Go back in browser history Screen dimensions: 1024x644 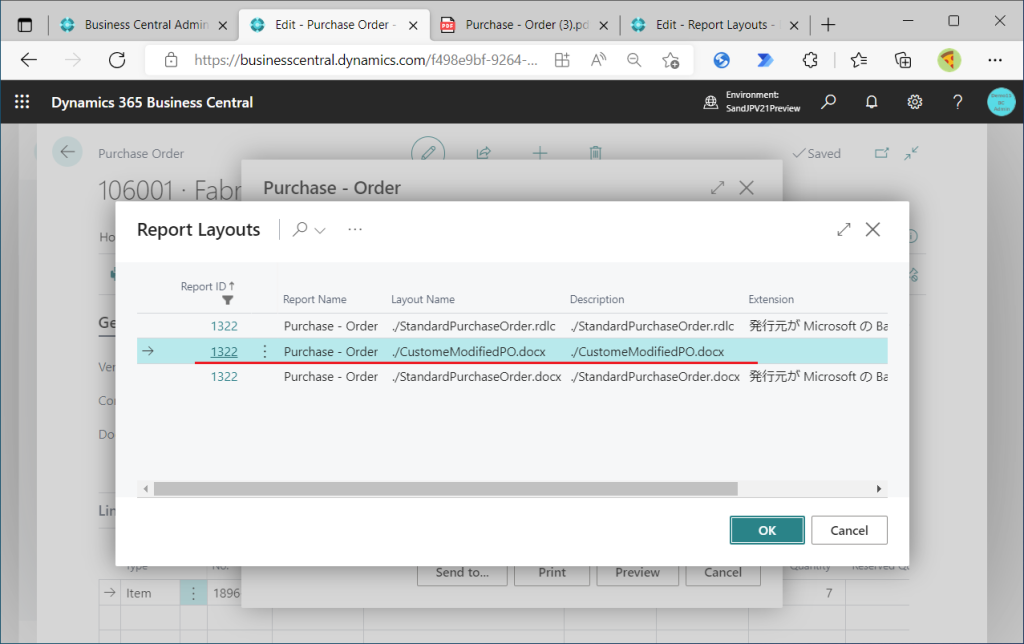(29, 60)
